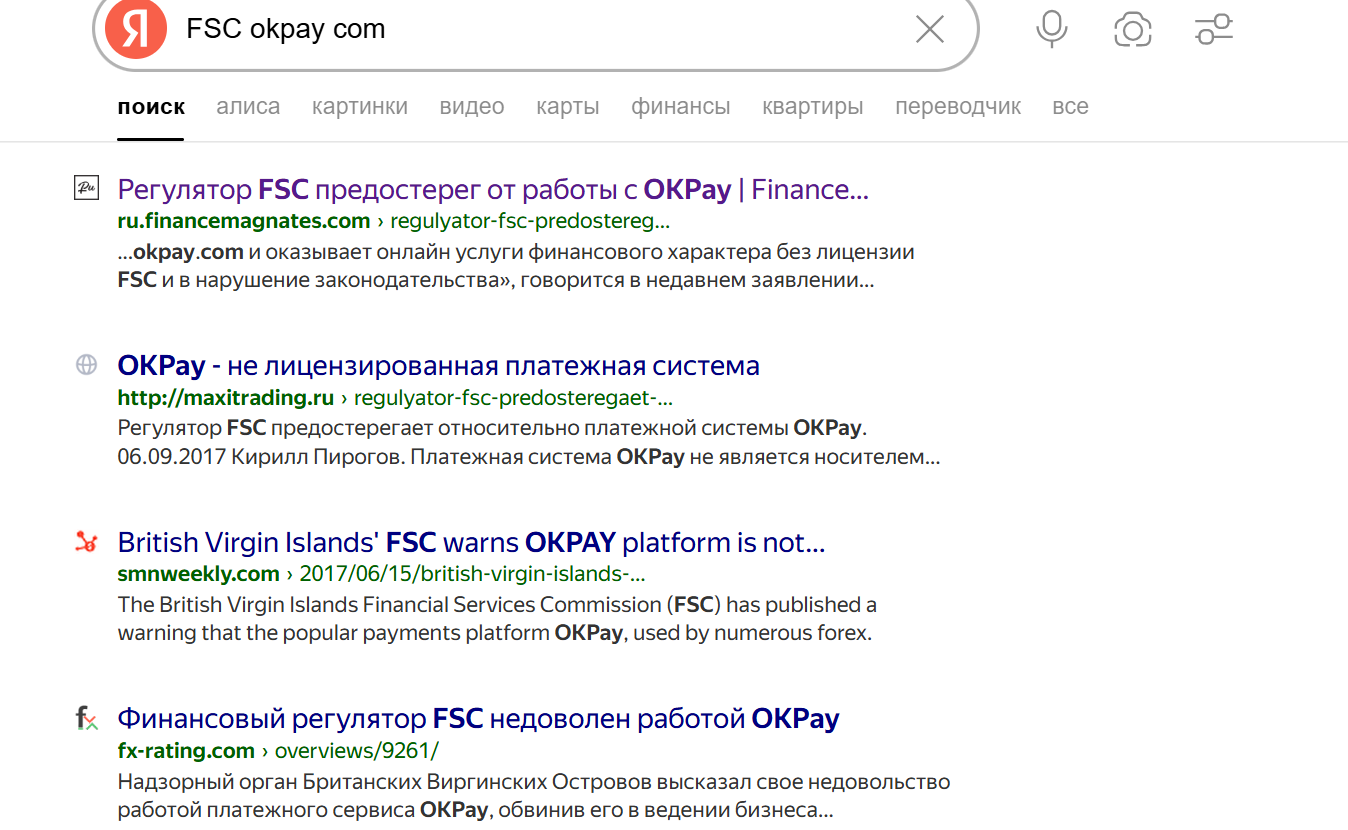Click the Yandex logo in search bar

[136, 30]
